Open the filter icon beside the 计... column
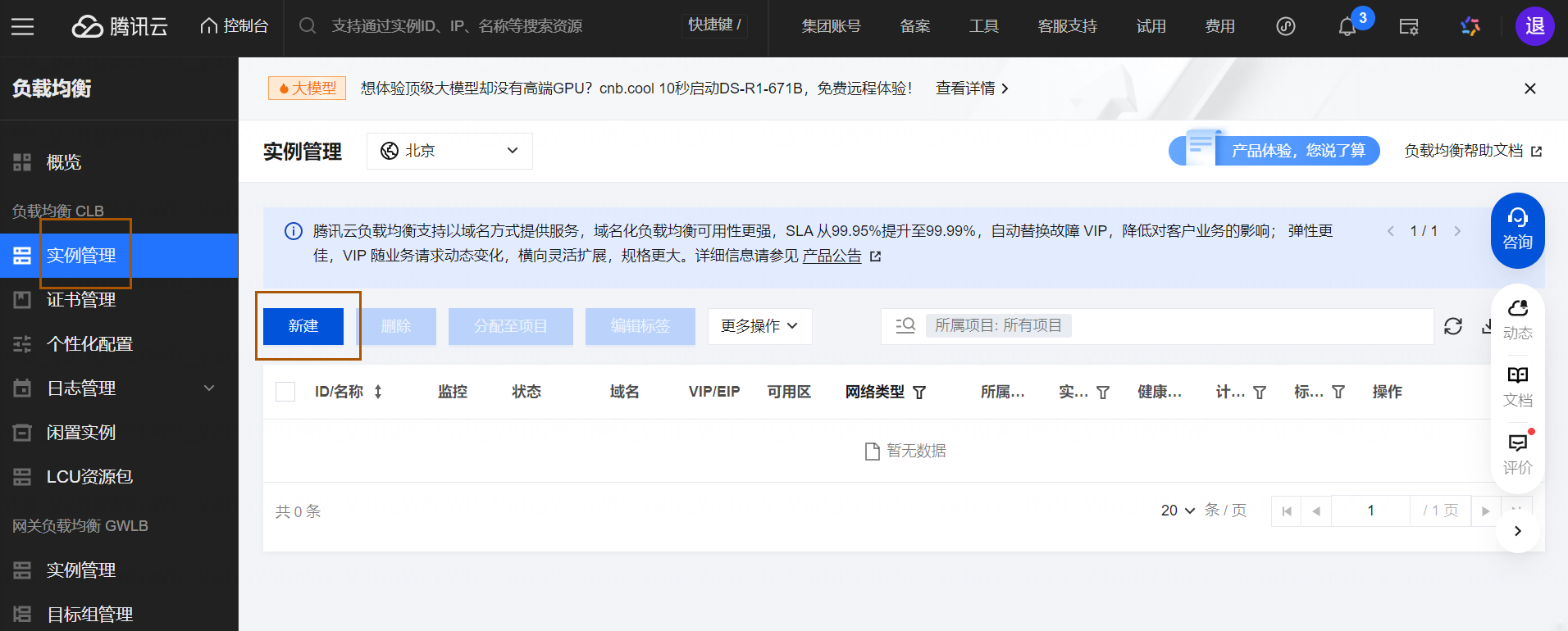The height and width of the screenshot is (631, 1568). (1260, 393)
